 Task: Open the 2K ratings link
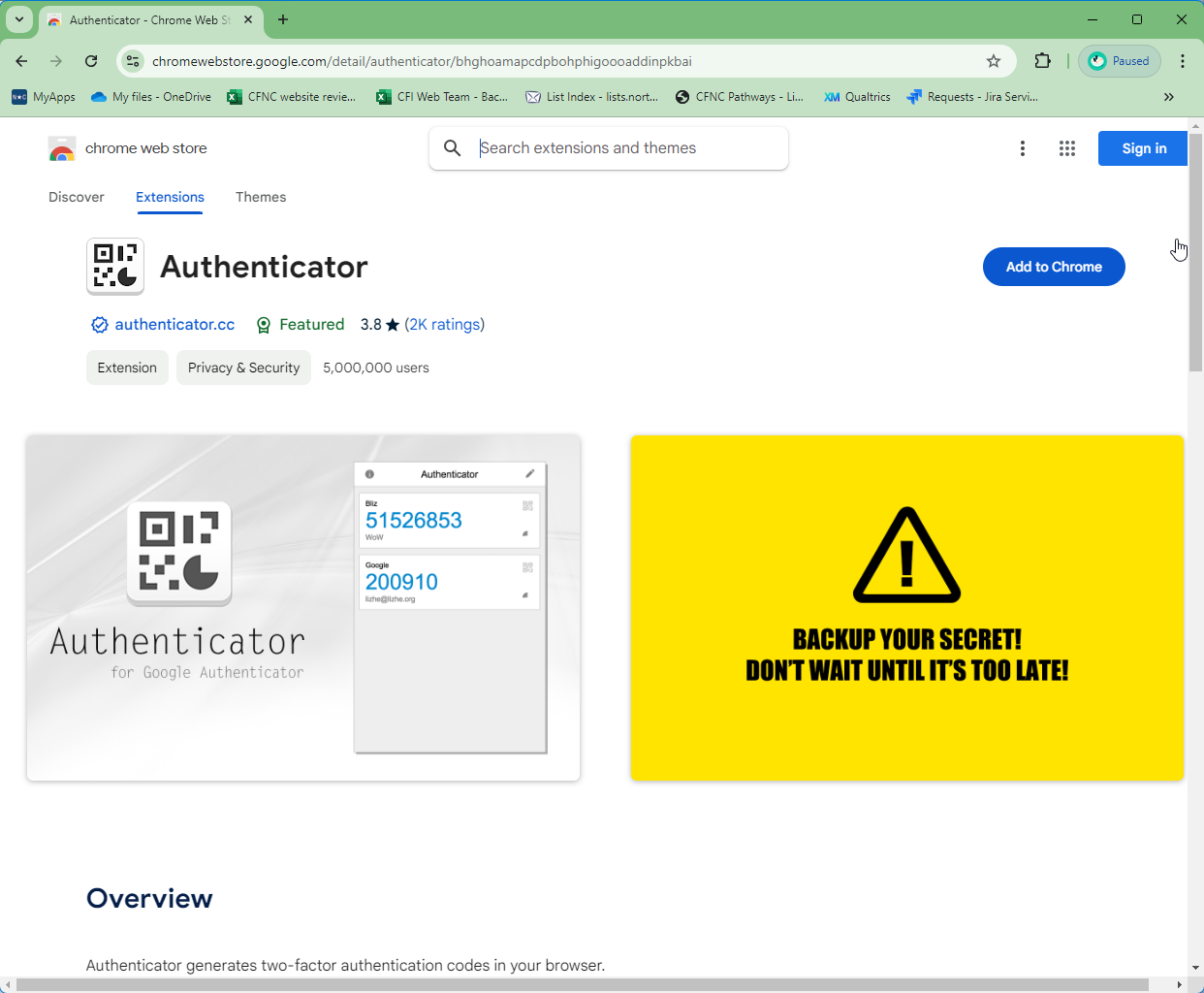tap(445, 325)
